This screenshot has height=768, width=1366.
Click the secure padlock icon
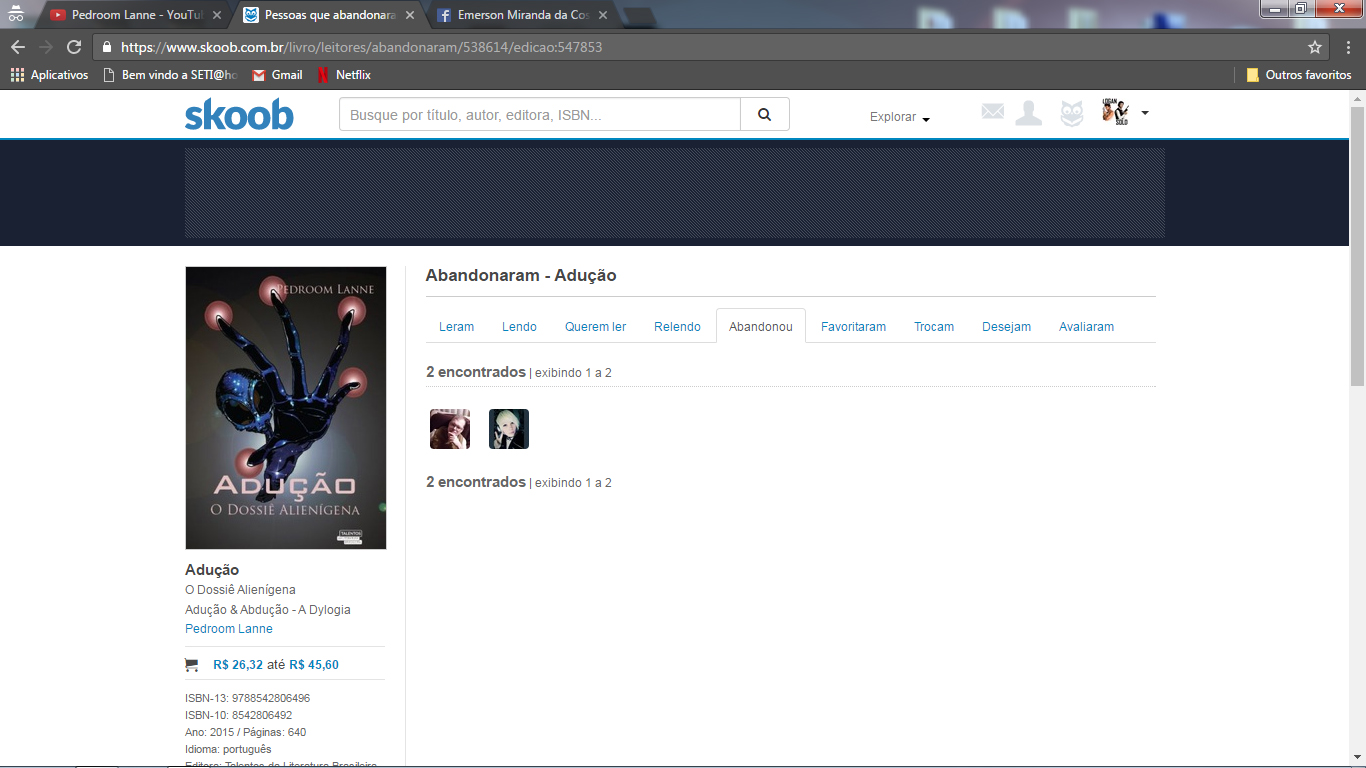tap(107, 47)
